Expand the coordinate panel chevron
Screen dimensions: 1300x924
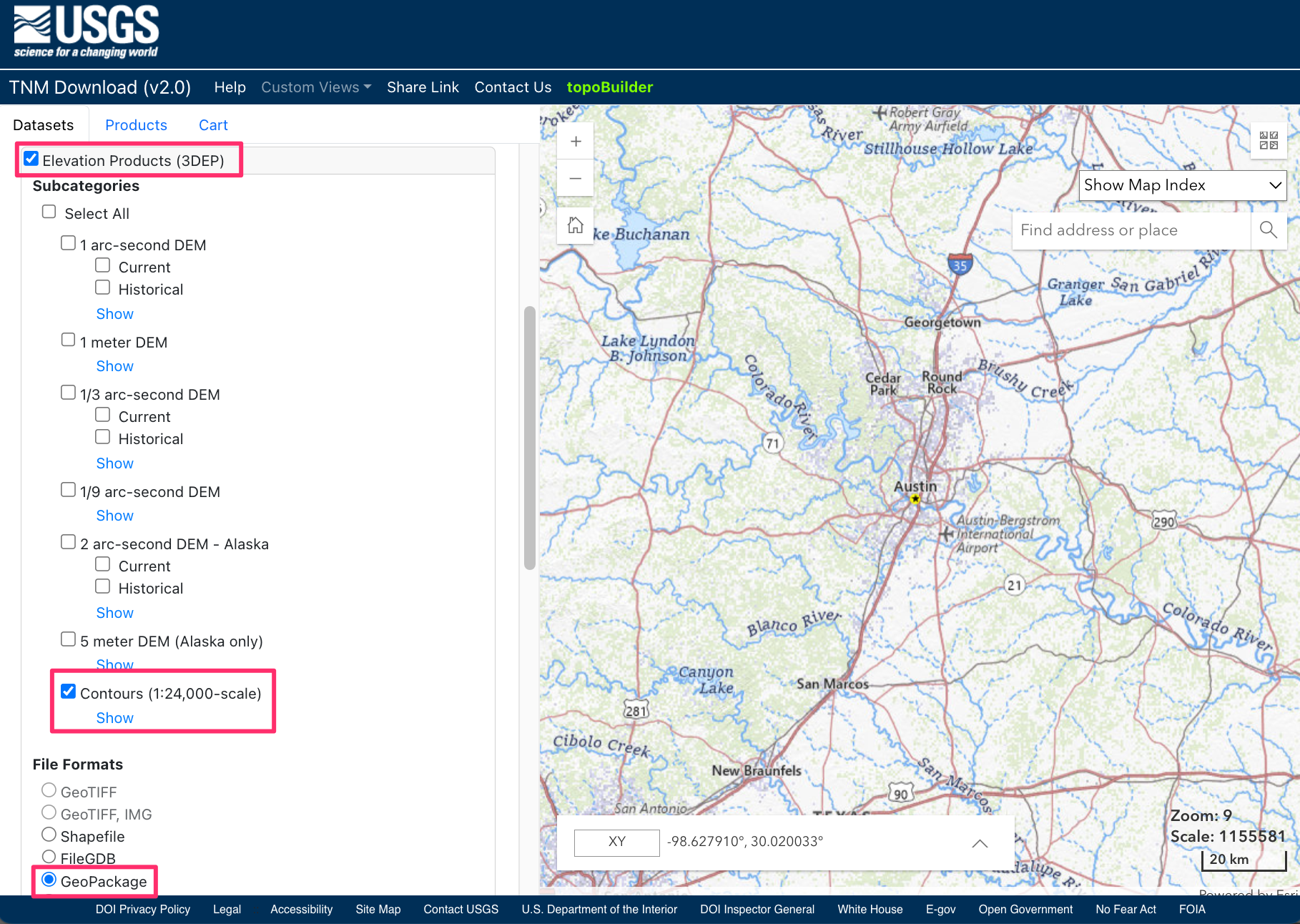(x=980, y=843)
